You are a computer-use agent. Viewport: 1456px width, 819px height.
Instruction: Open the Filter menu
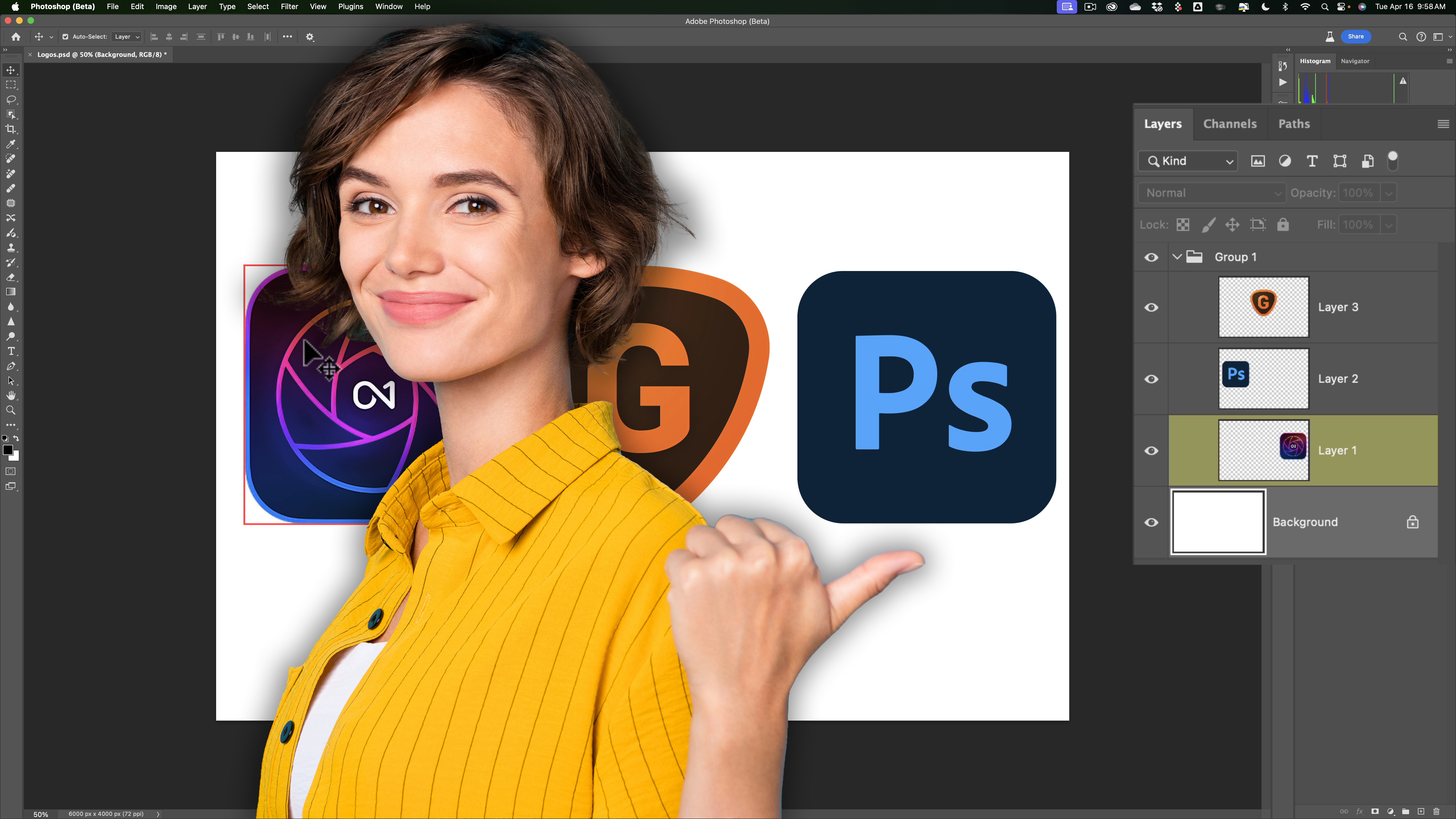coord(289,6)
